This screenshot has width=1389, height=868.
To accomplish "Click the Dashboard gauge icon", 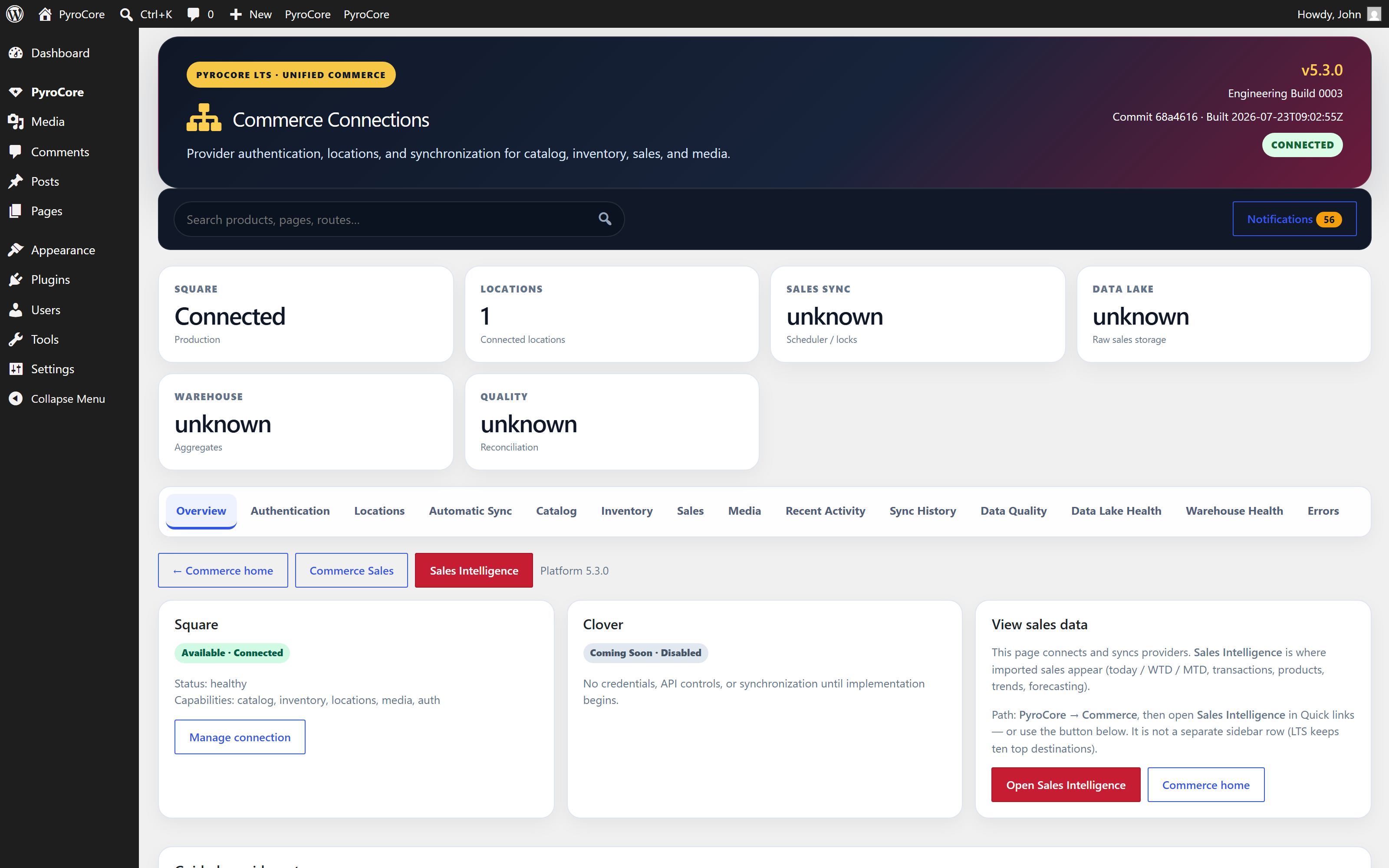I will pyautogui.click(x=16, y=53).
